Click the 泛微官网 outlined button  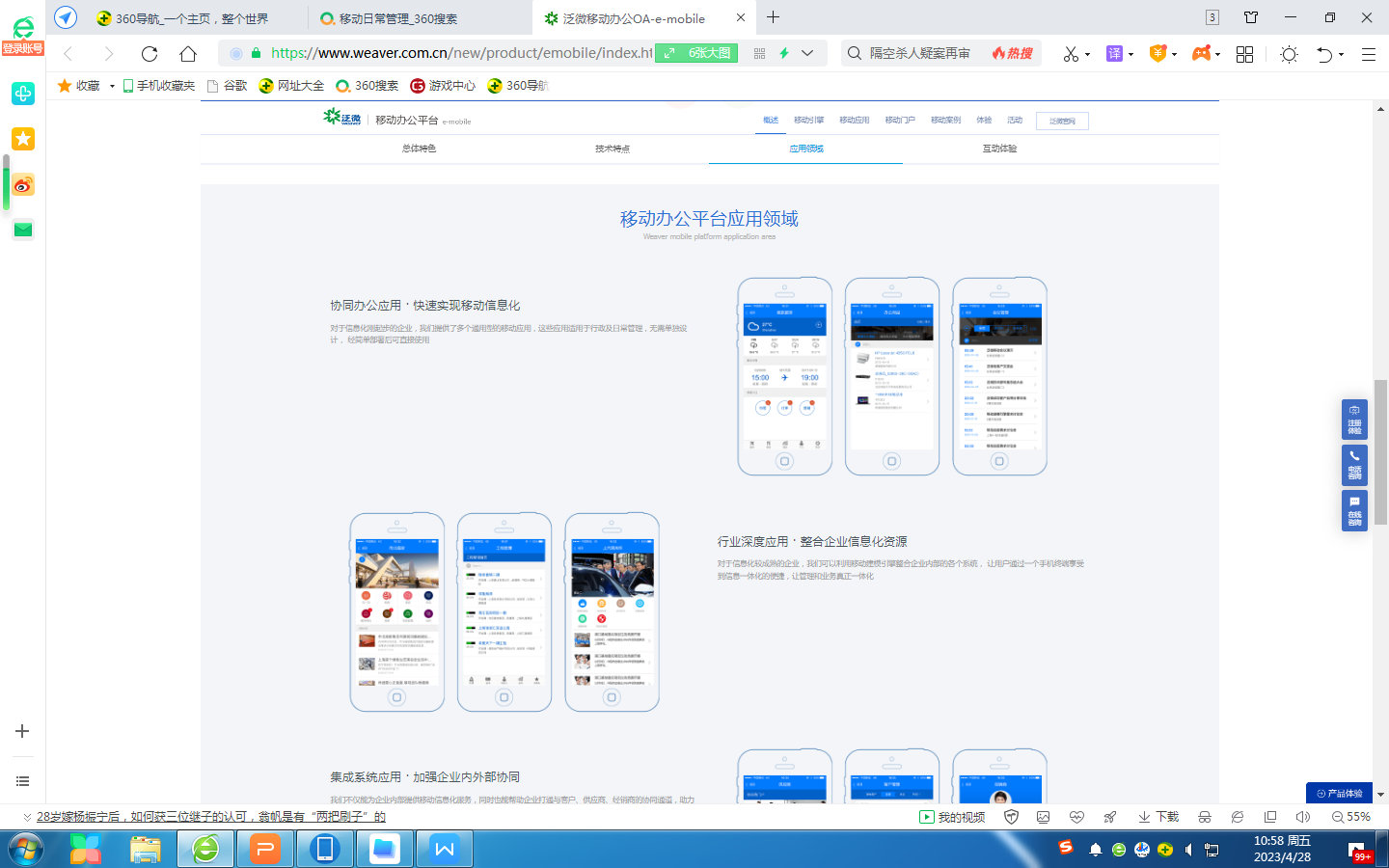[x=1062, y=121]
